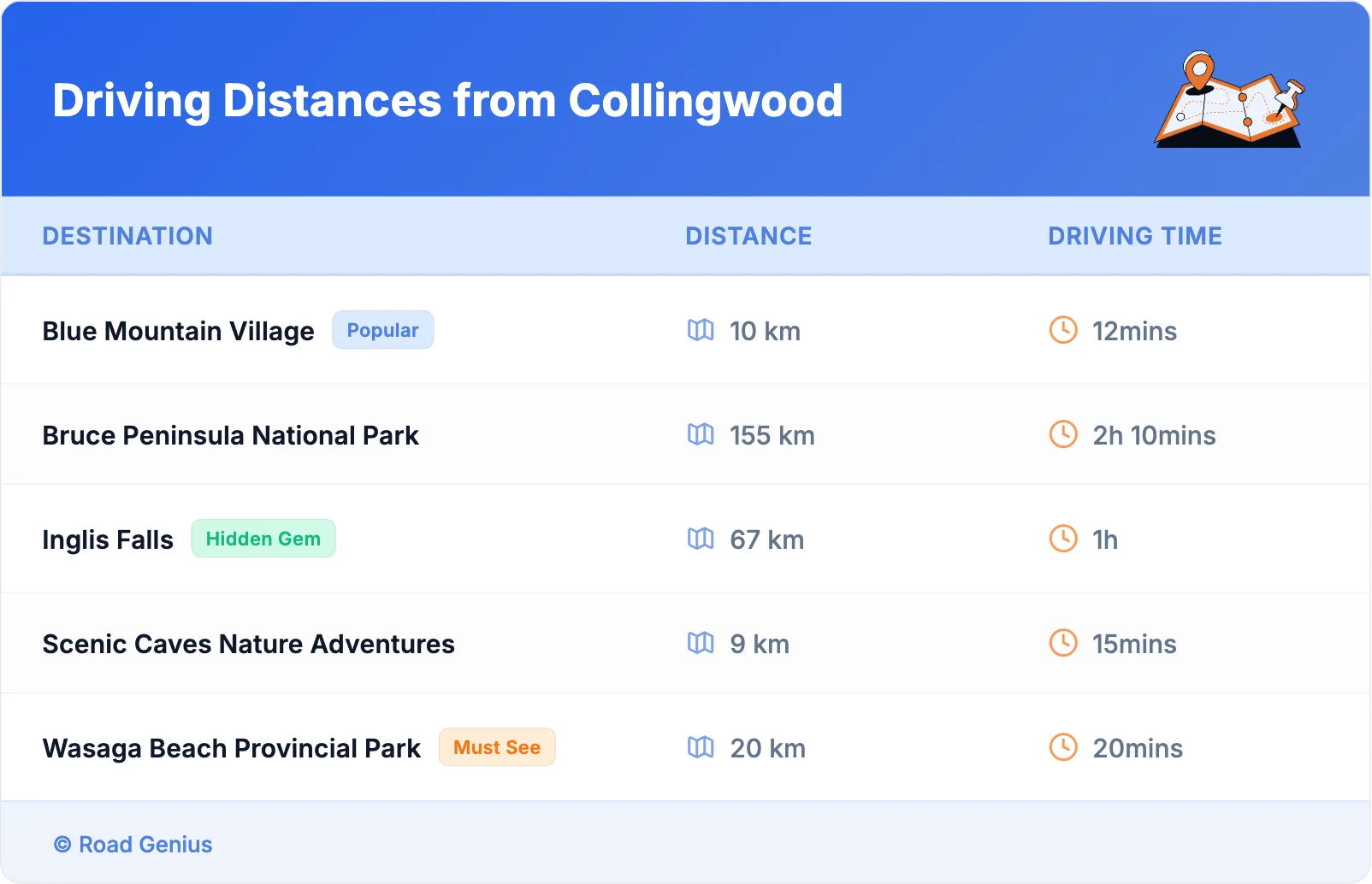The height and width of the screenshot is (884, 1372).
Task: Click the map icon beside 155 km
Action: point(701,434)
